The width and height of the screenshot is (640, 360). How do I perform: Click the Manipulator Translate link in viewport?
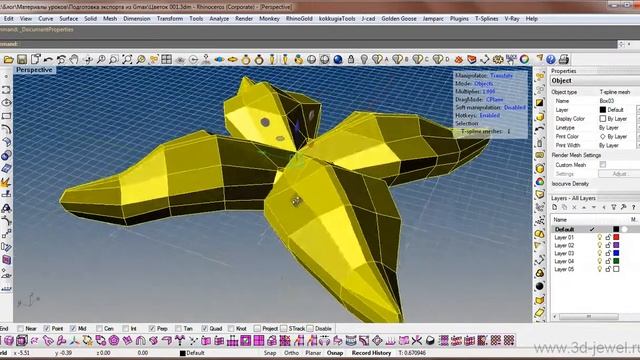pyautogui.click(x=501, y=76)
